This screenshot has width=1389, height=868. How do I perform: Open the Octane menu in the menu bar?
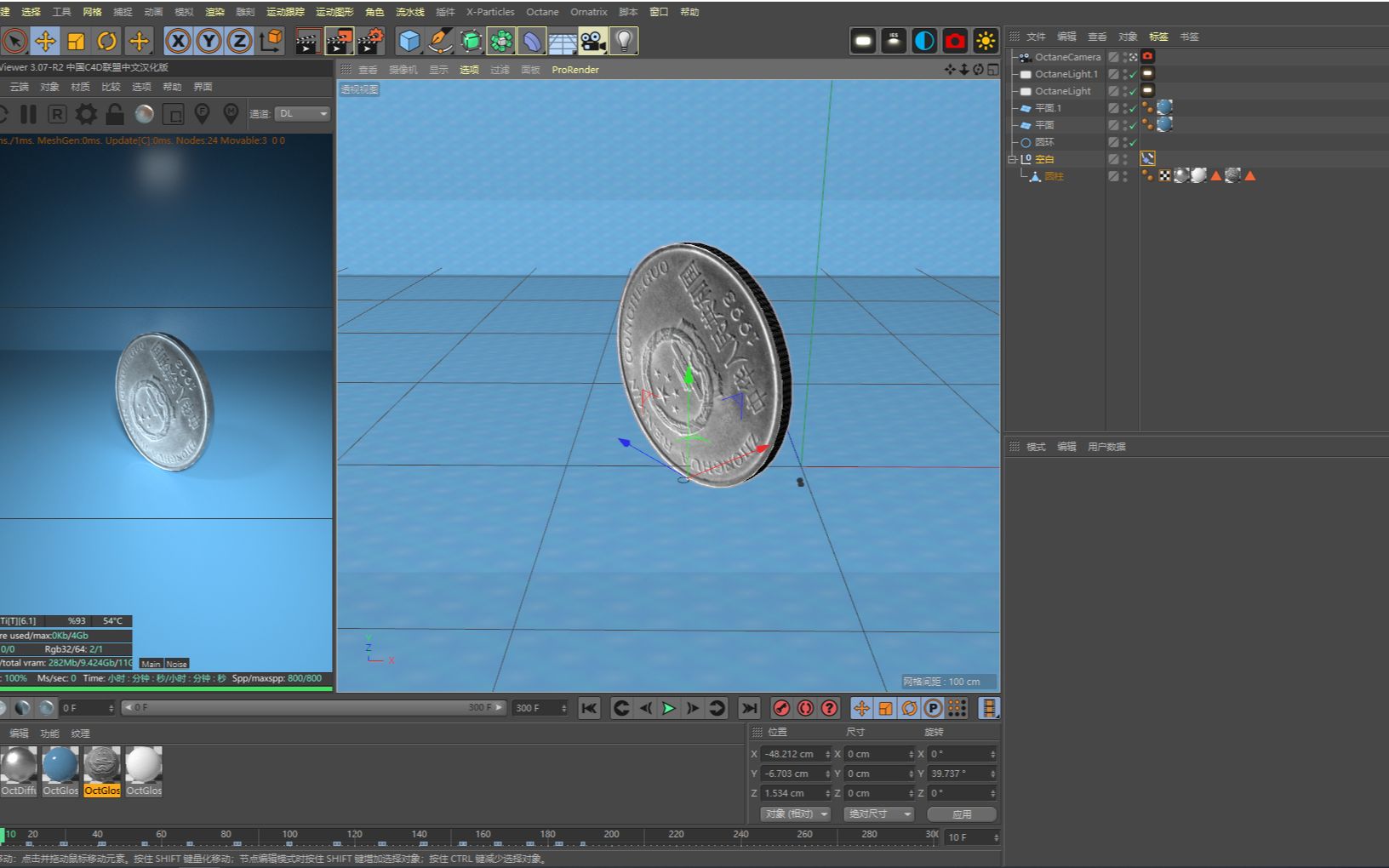tap(542, 11)
